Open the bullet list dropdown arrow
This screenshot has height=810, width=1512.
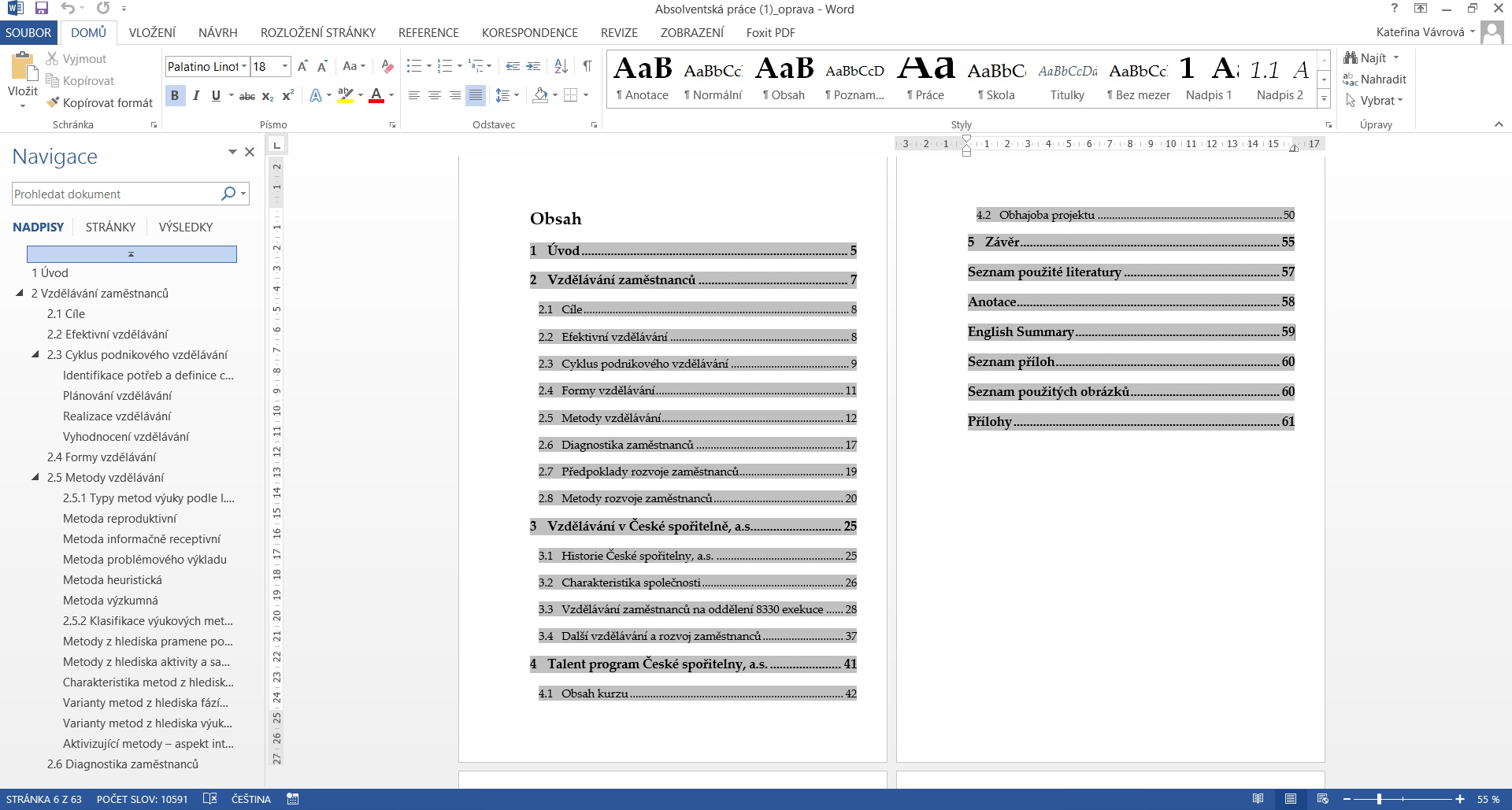coord(428,67)
